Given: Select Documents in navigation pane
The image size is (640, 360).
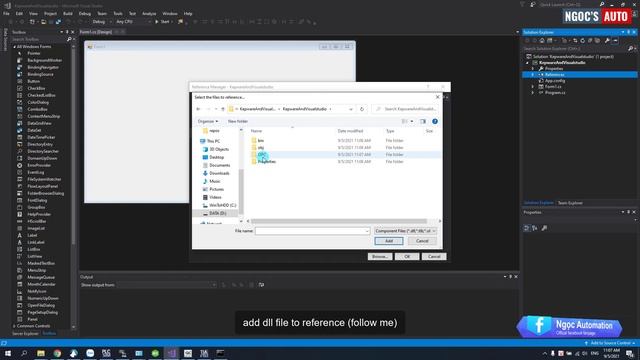Looking at the screenshot, I should pos(220,165).
